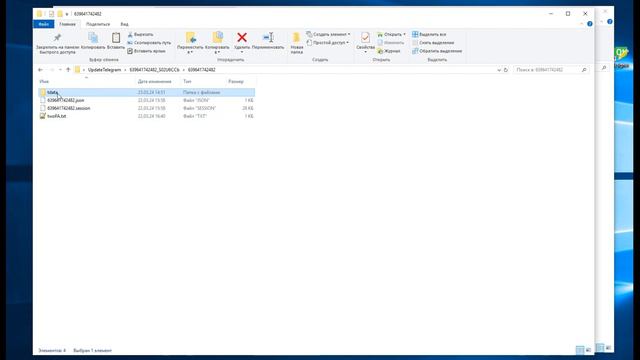This screenshot has height=360, width=640.
Task: Click the Вставить clipboard paste icon
Action: pyautogui.click(x=116, y=38)
